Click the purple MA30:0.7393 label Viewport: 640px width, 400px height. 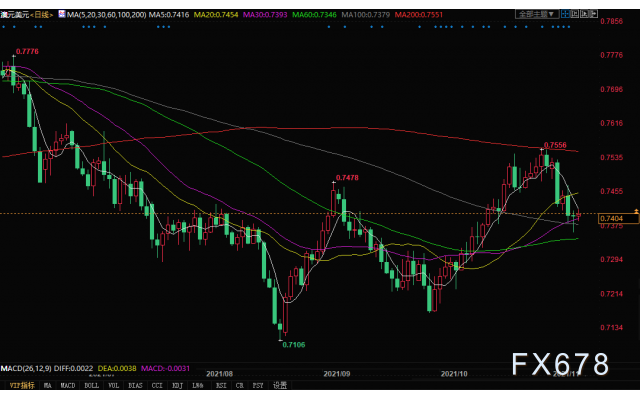click(x=265, y=15)
